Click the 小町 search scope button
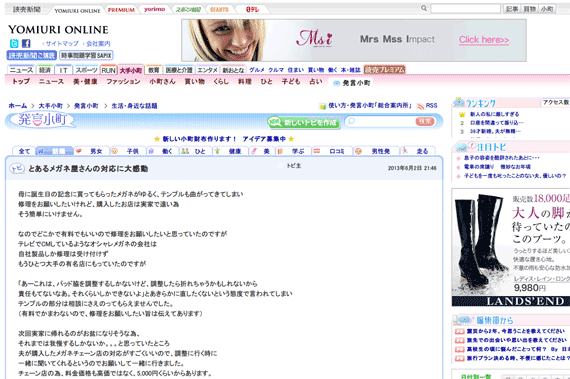Viewport: 570px width, 379px height. (x=546, y=9)
